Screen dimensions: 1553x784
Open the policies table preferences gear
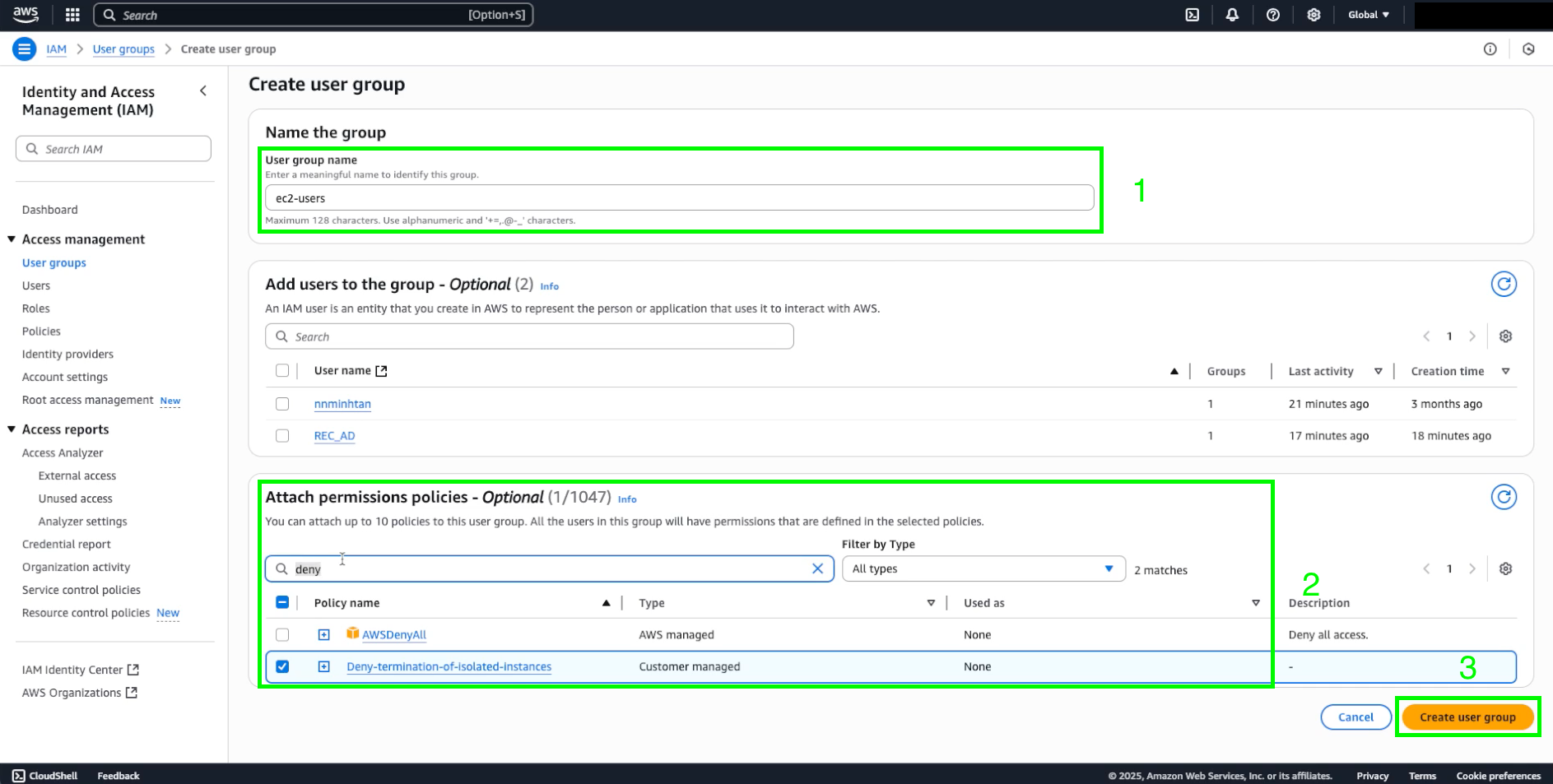pos(1505,569)
